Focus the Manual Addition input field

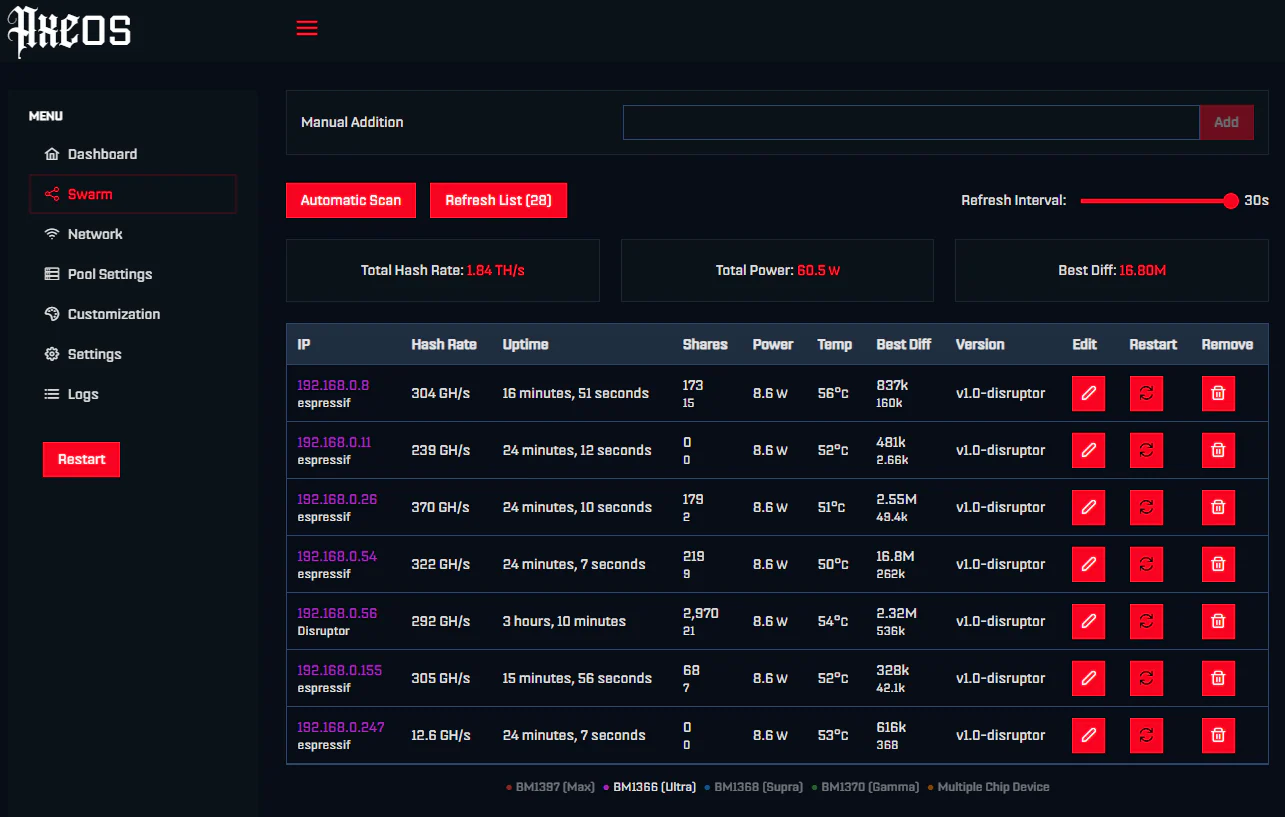click(910, 122)
